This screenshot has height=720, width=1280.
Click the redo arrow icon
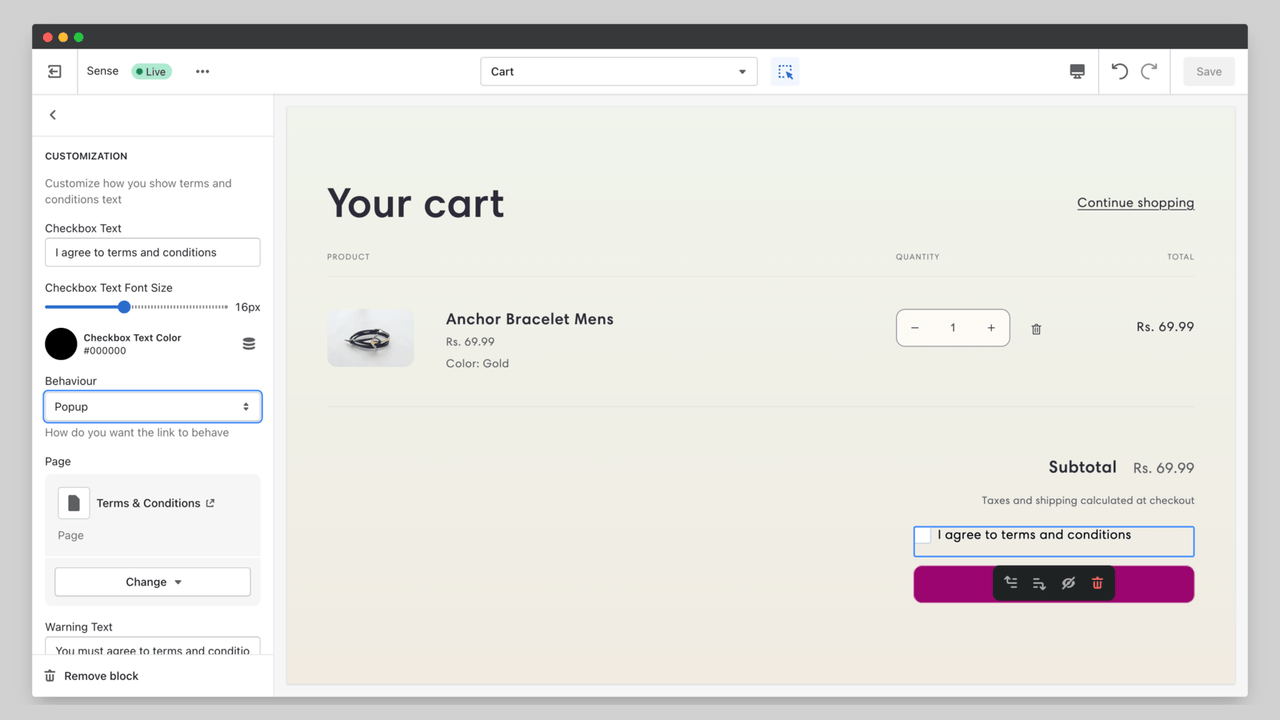[1149, 72]
